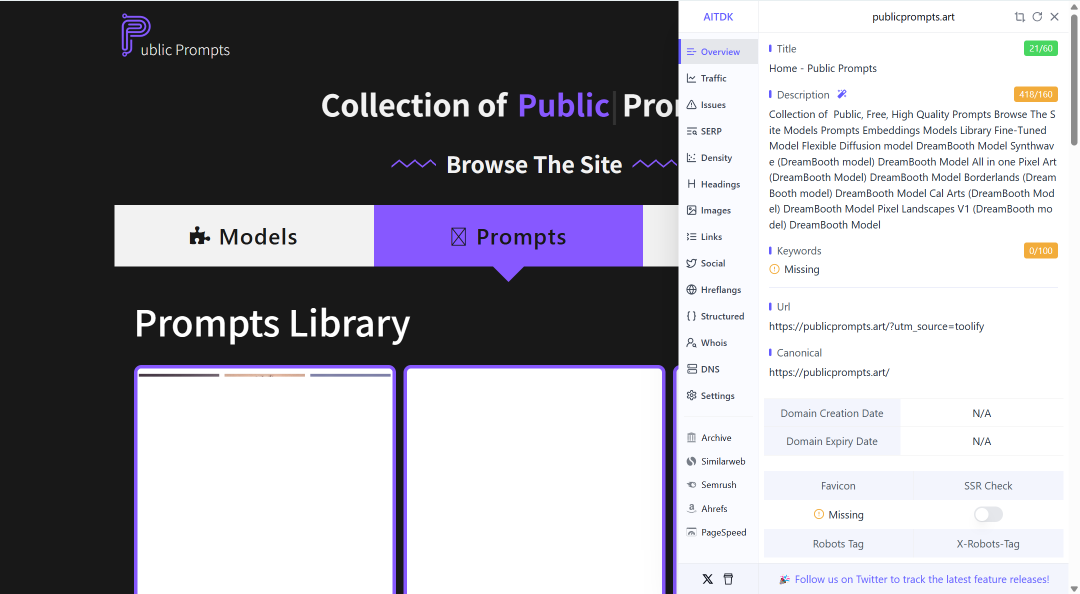Click the Favicon header cell

coord(838,486)
